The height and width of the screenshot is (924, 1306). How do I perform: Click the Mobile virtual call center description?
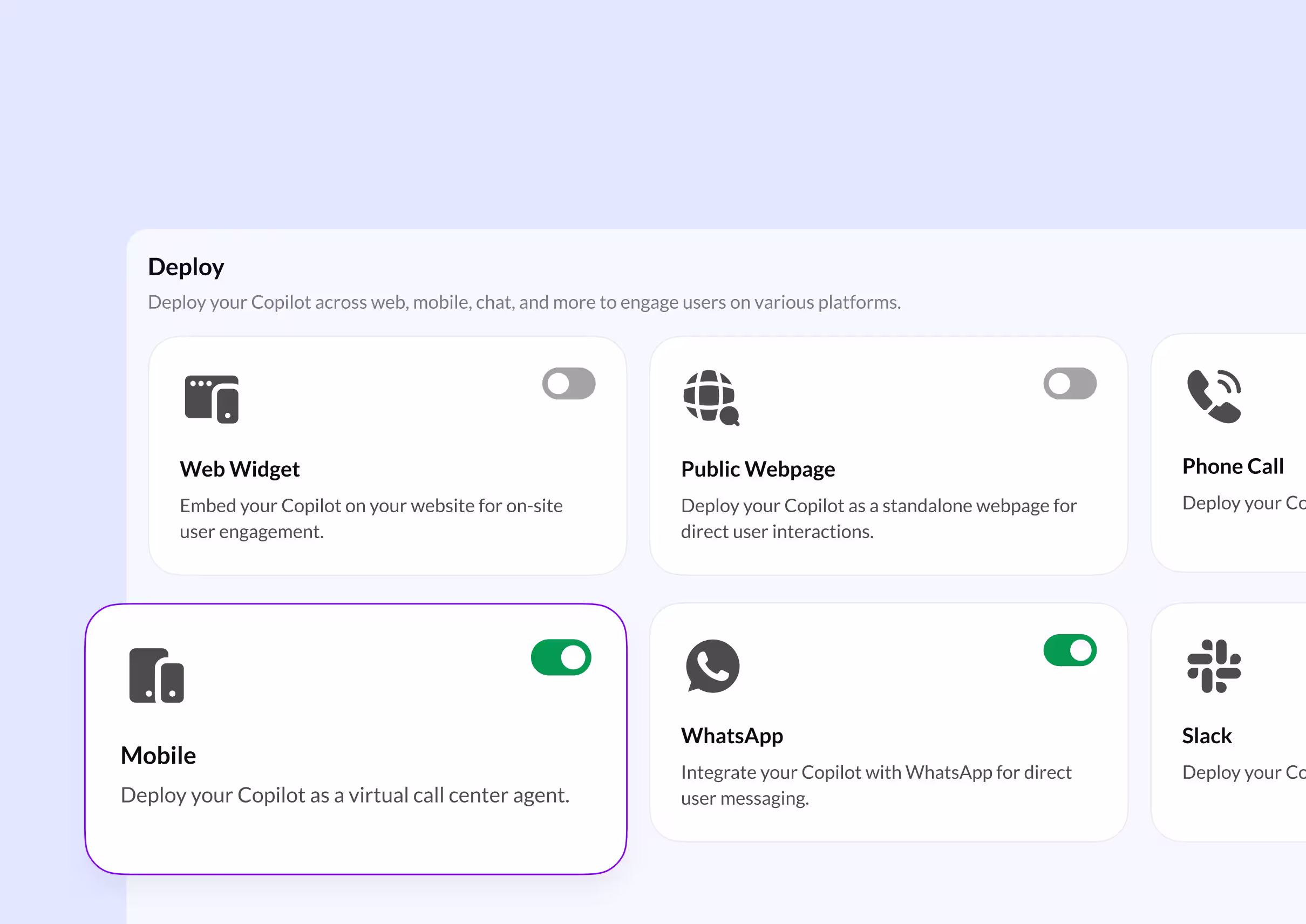(345, 795)
